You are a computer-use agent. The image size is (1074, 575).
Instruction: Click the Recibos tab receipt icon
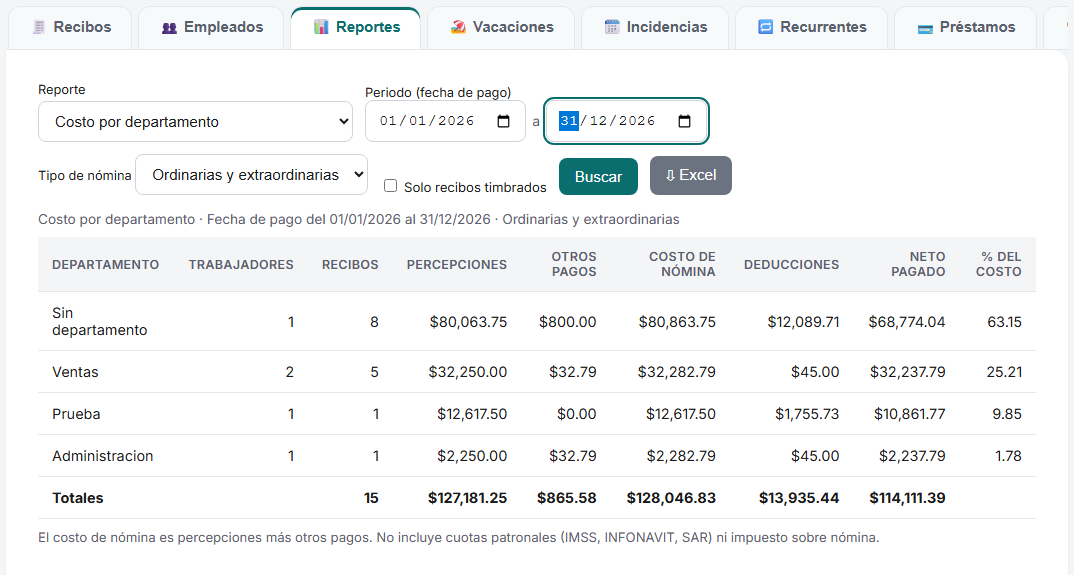click(39, 27)
